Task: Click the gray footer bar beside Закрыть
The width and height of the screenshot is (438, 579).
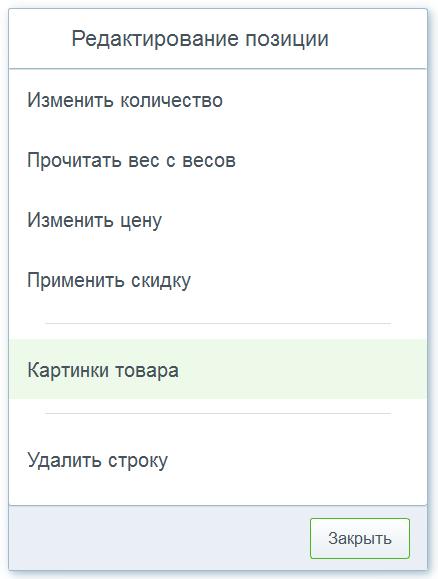Action: pyautogui.click(x=159, y=538)
